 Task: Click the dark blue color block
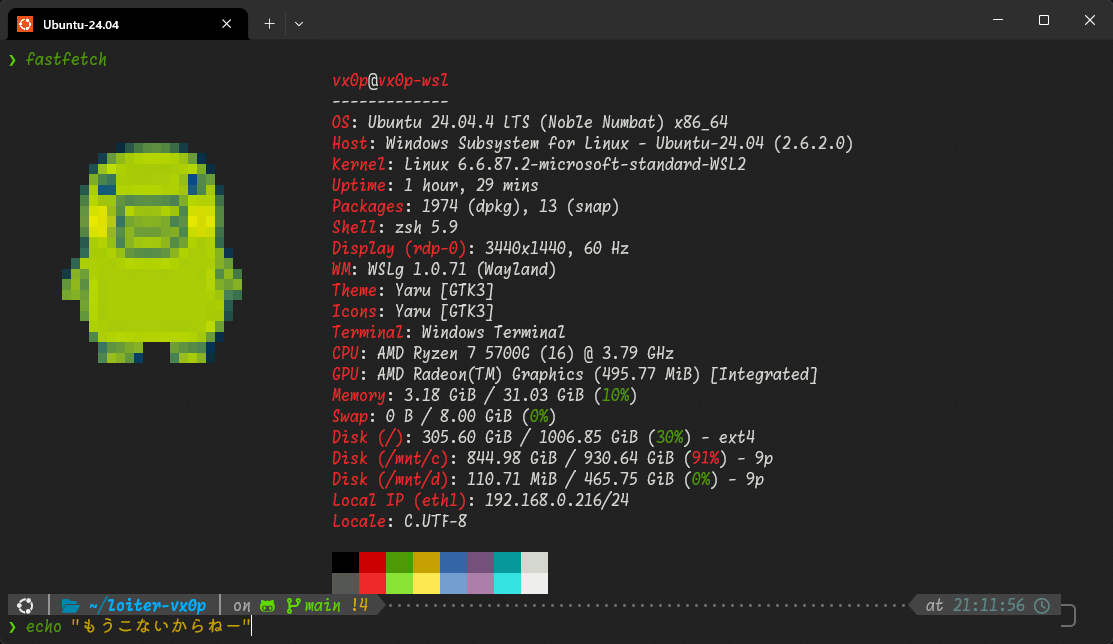(x=454, y=562)
